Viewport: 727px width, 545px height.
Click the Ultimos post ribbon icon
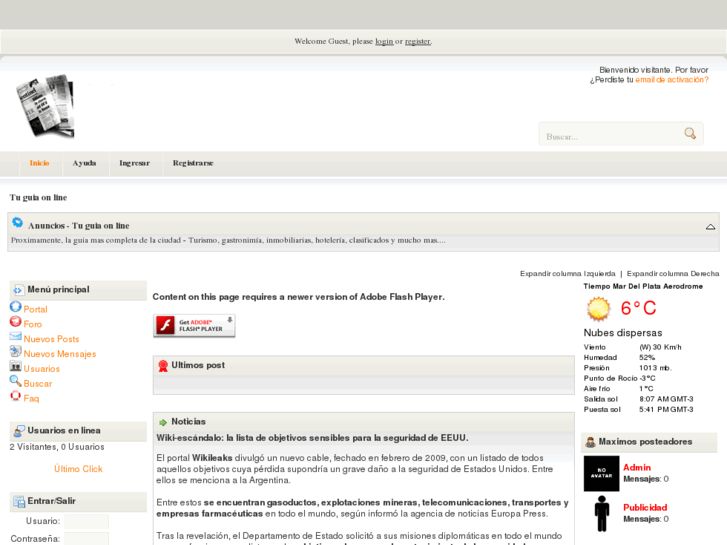pyautogui.click(x=163, y=366)
